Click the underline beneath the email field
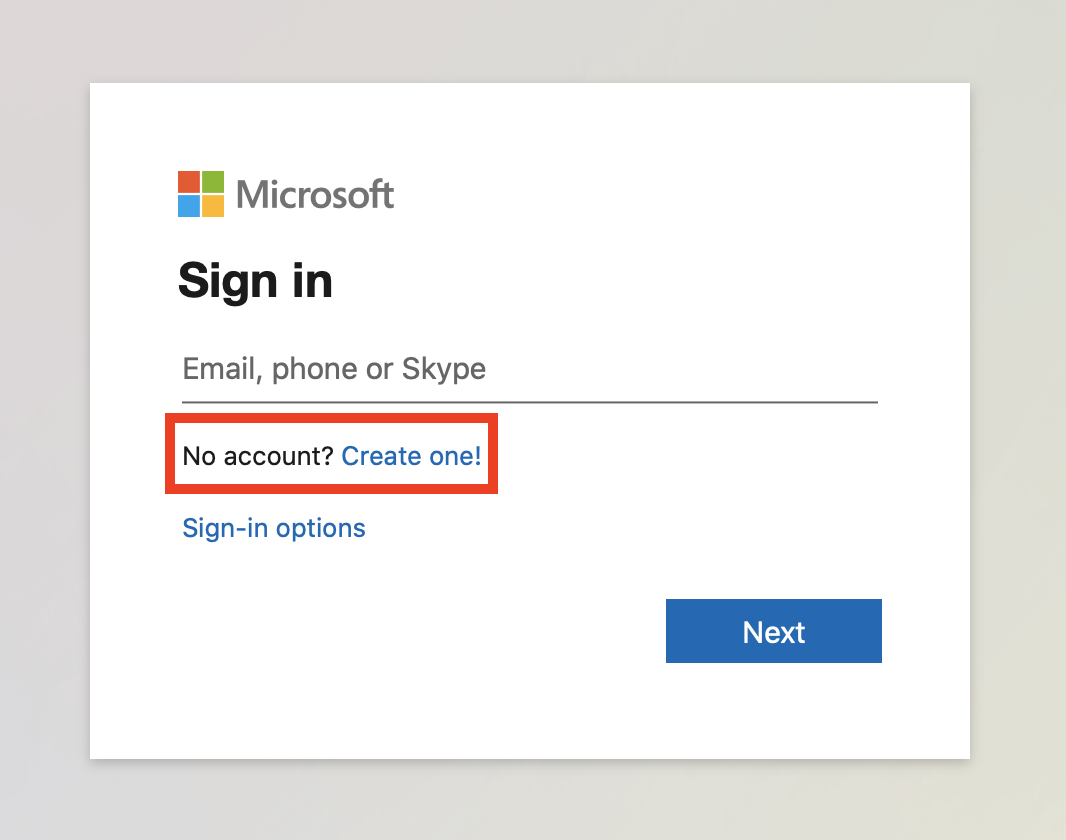This screenshot has width=1066, height=840. click(x=528, y=402)
